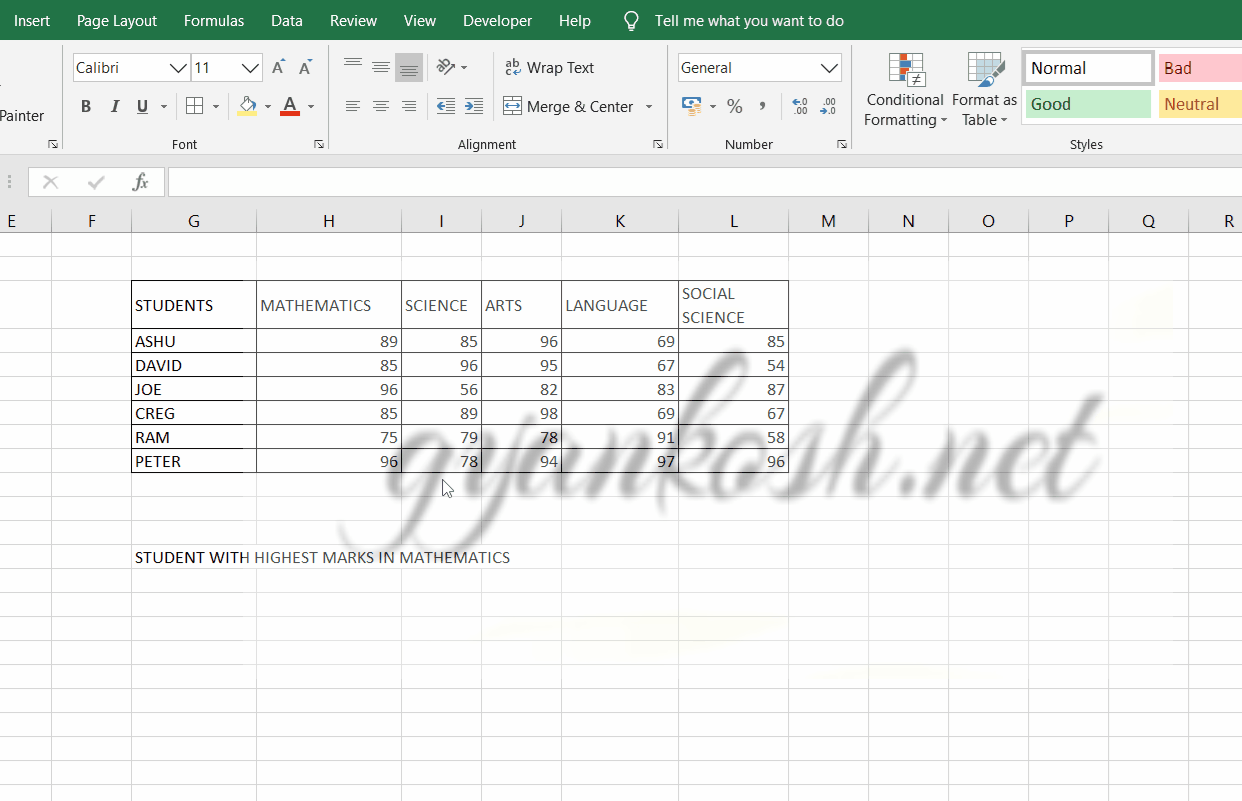Apply underline formatting
Screen dimensions: 1242x801
(x=140, y=106)
